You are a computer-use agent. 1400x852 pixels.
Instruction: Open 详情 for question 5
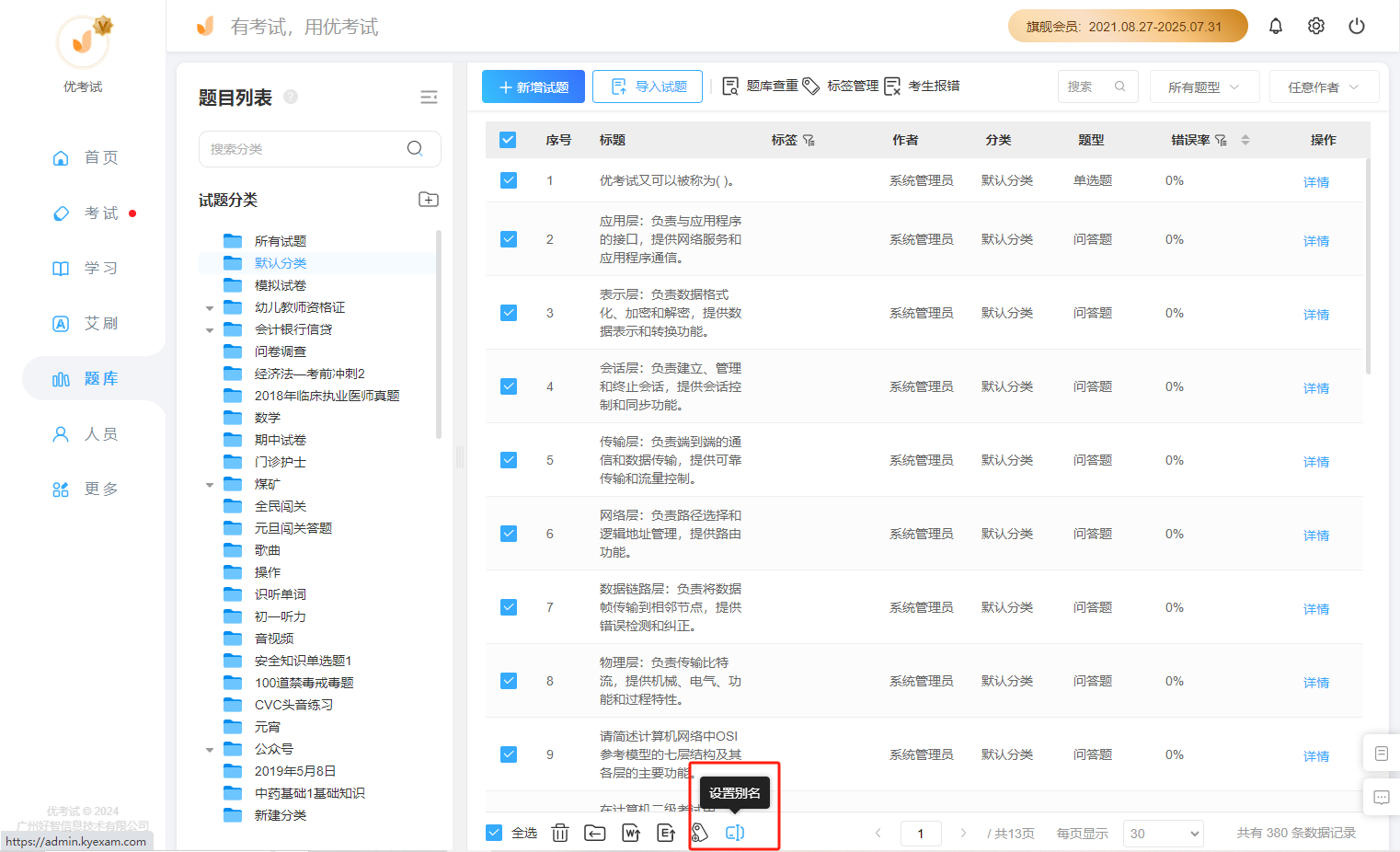1316,462
